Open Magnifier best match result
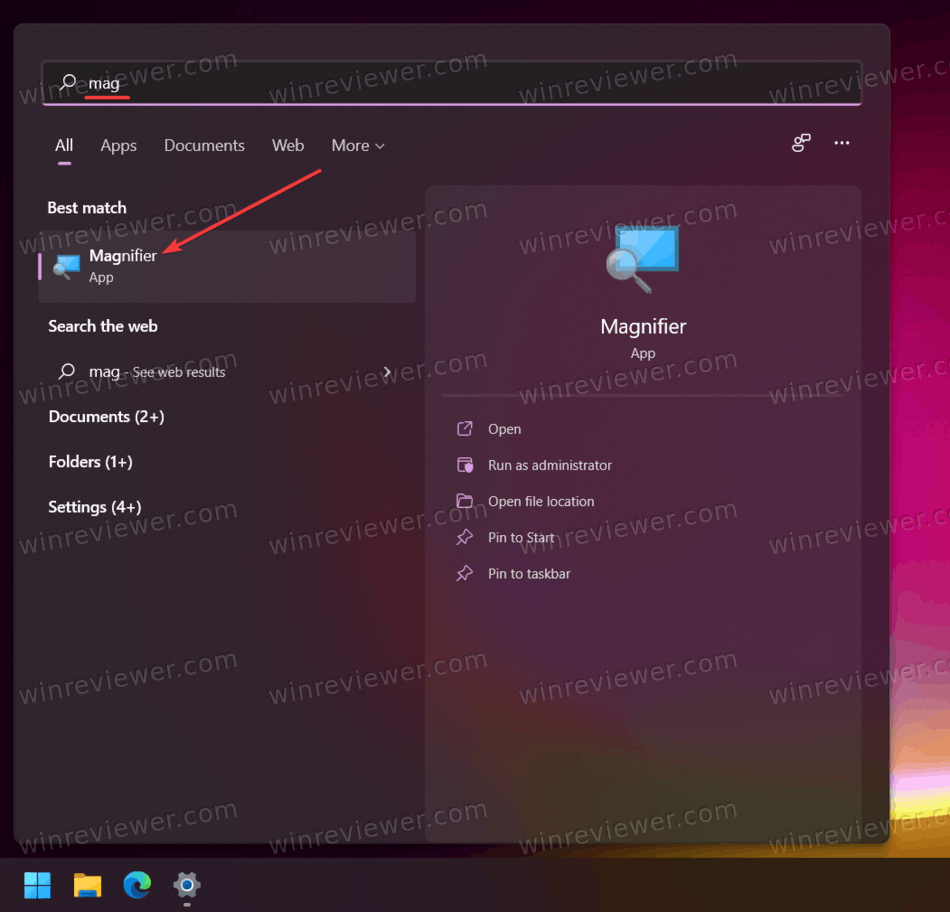This screenshot has height=912, width=950. pyautogui.click(x=227, y=266)
